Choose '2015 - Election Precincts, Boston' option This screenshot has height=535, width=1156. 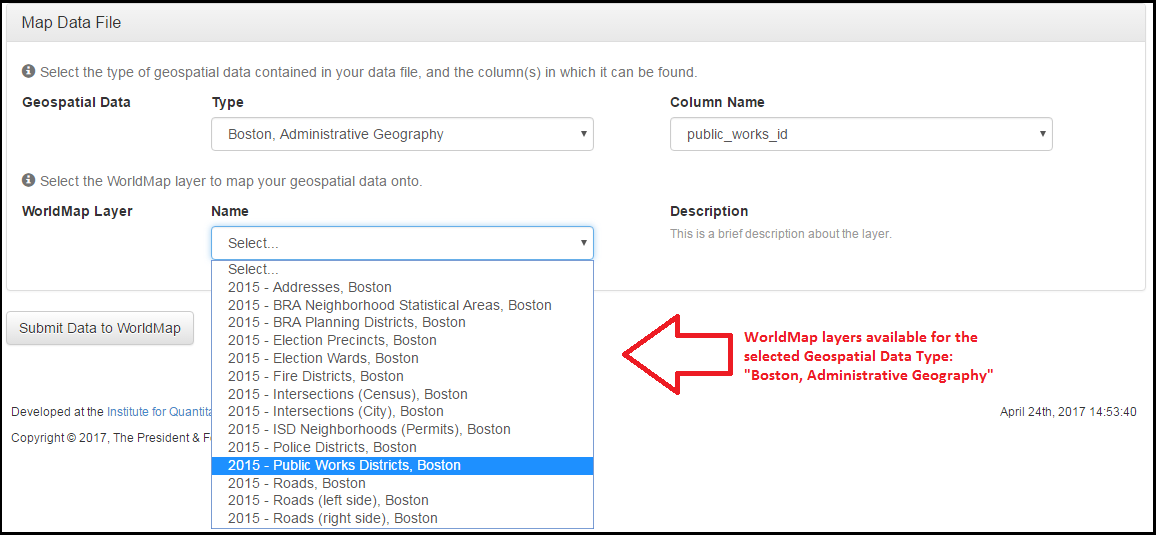[332, 340]
